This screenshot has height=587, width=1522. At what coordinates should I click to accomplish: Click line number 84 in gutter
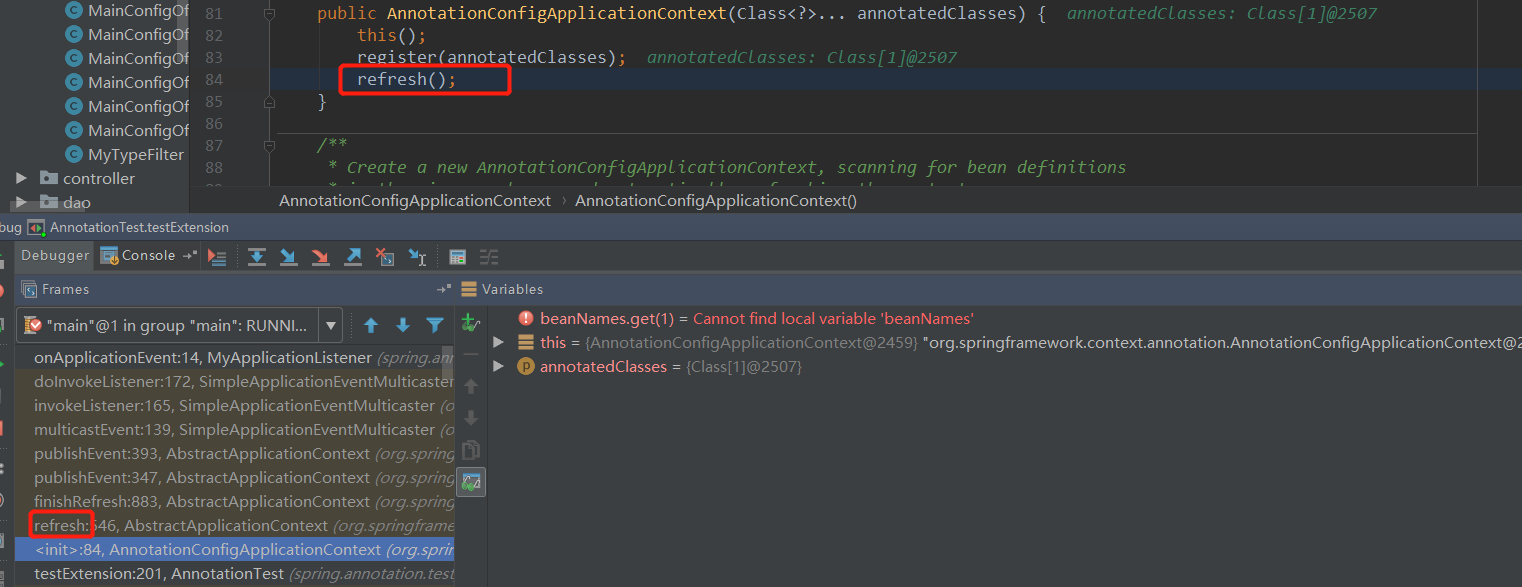(x=213, y=79)
